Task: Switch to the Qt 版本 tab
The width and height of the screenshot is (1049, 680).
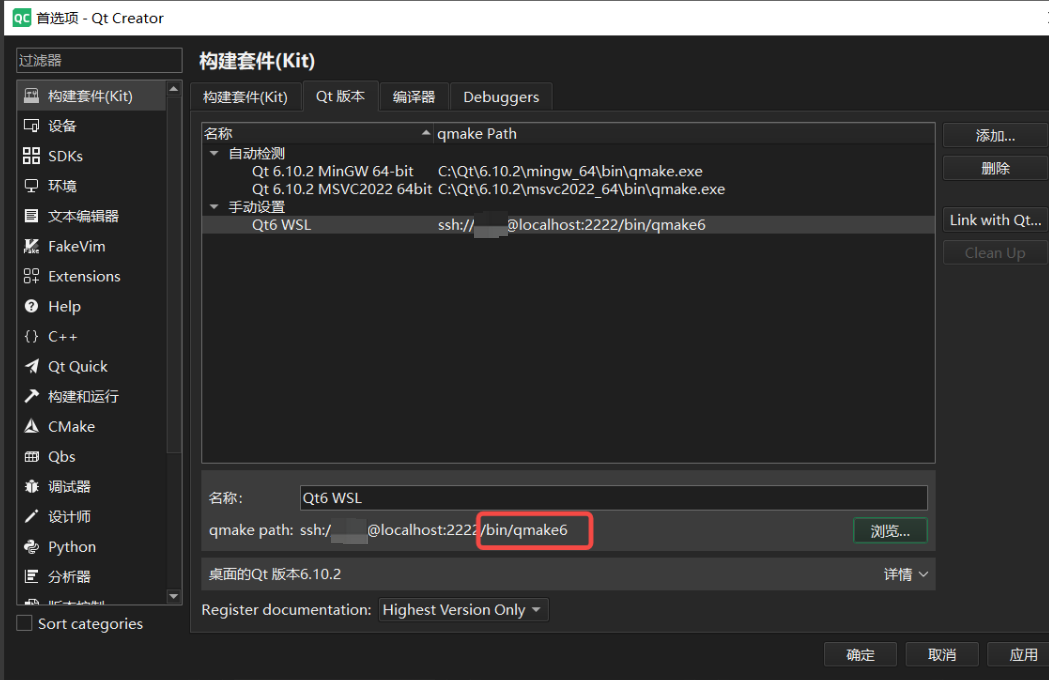Action: [341, 96]
